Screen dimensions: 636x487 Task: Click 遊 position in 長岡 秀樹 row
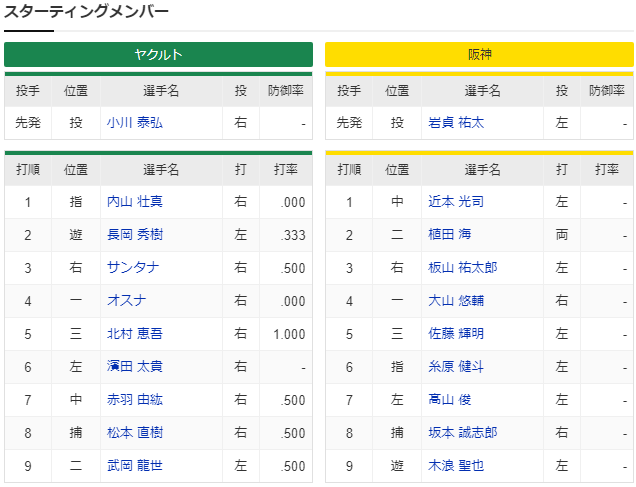pyautogui.click(x=76, y=235)
